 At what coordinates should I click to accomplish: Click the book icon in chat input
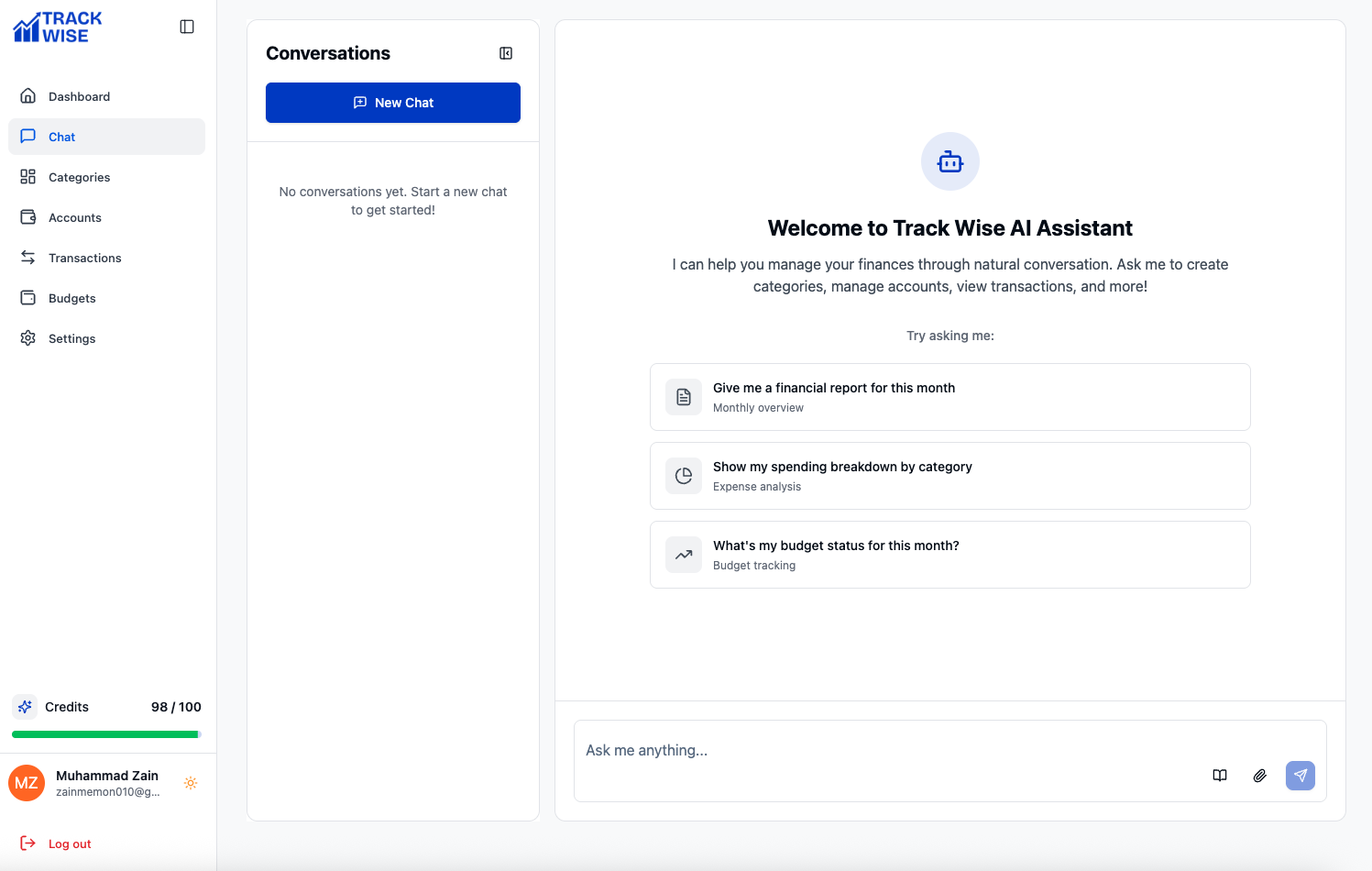(x=1219, y=776)
